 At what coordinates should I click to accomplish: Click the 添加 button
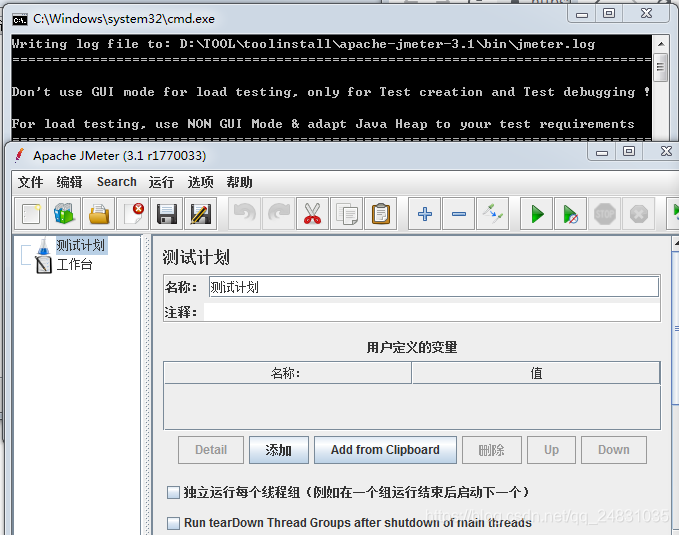coord(279,450)
